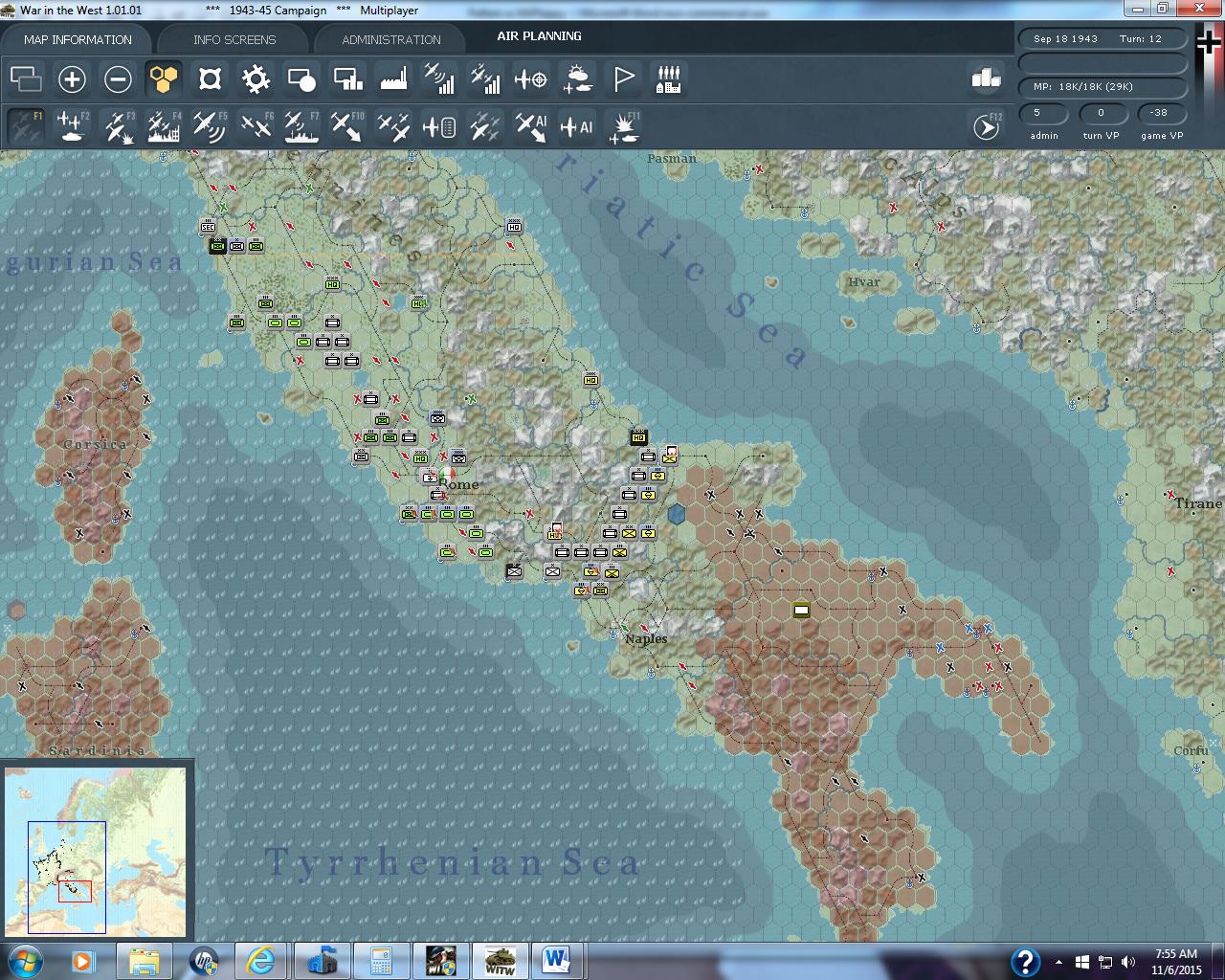The image size is (1225, 980).
Task: Click the Naples city label on map
Action: (646, 638)
